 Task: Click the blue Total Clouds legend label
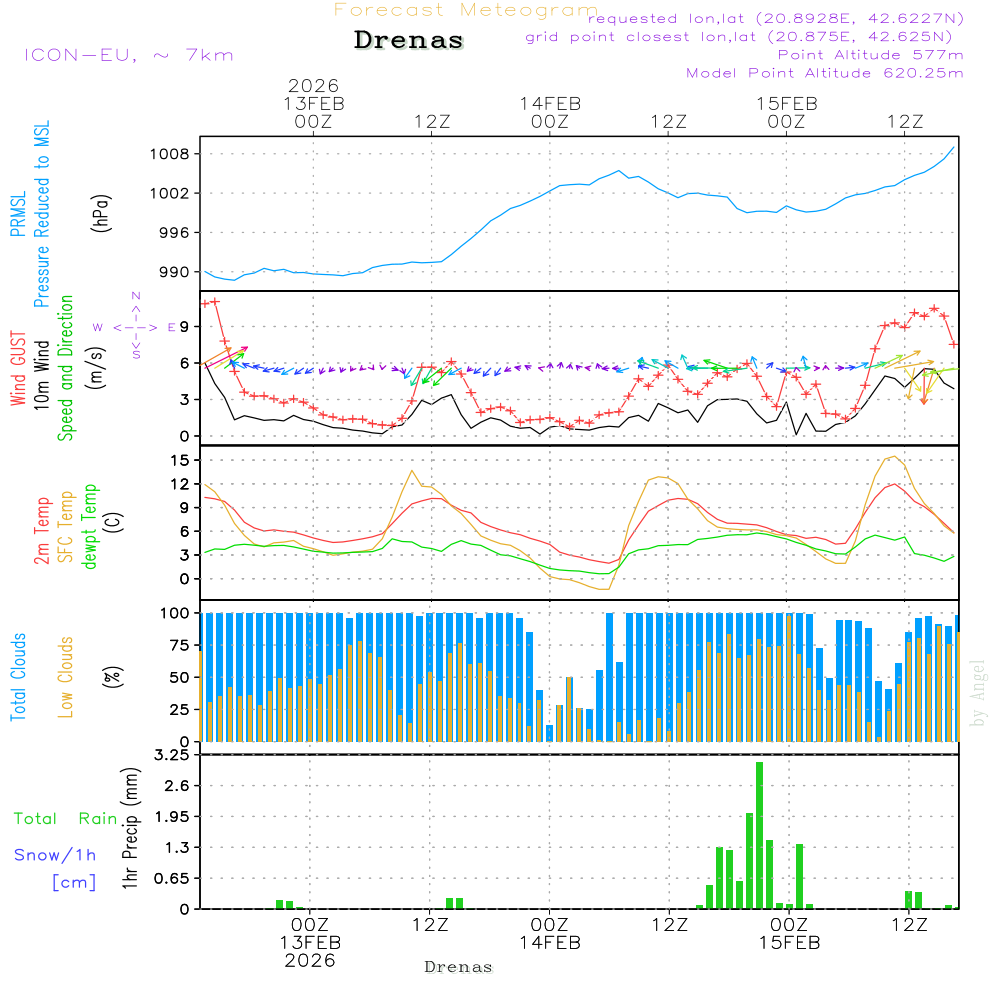click(18, 677)
